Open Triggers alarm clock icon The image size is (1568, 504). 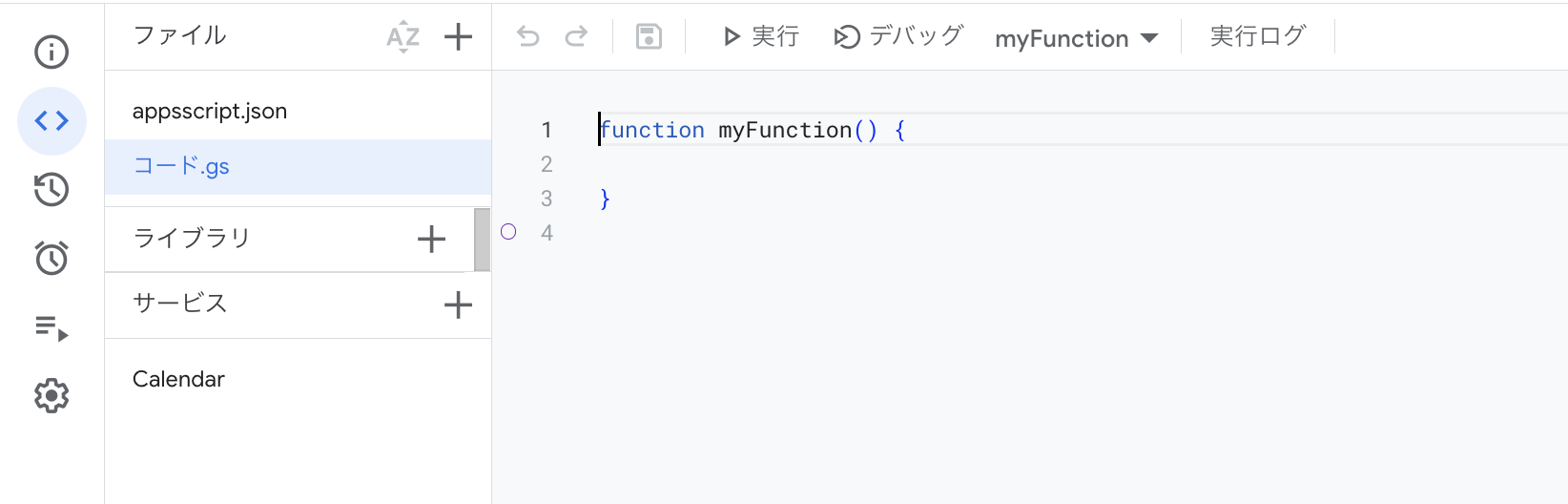pos(52,258)
